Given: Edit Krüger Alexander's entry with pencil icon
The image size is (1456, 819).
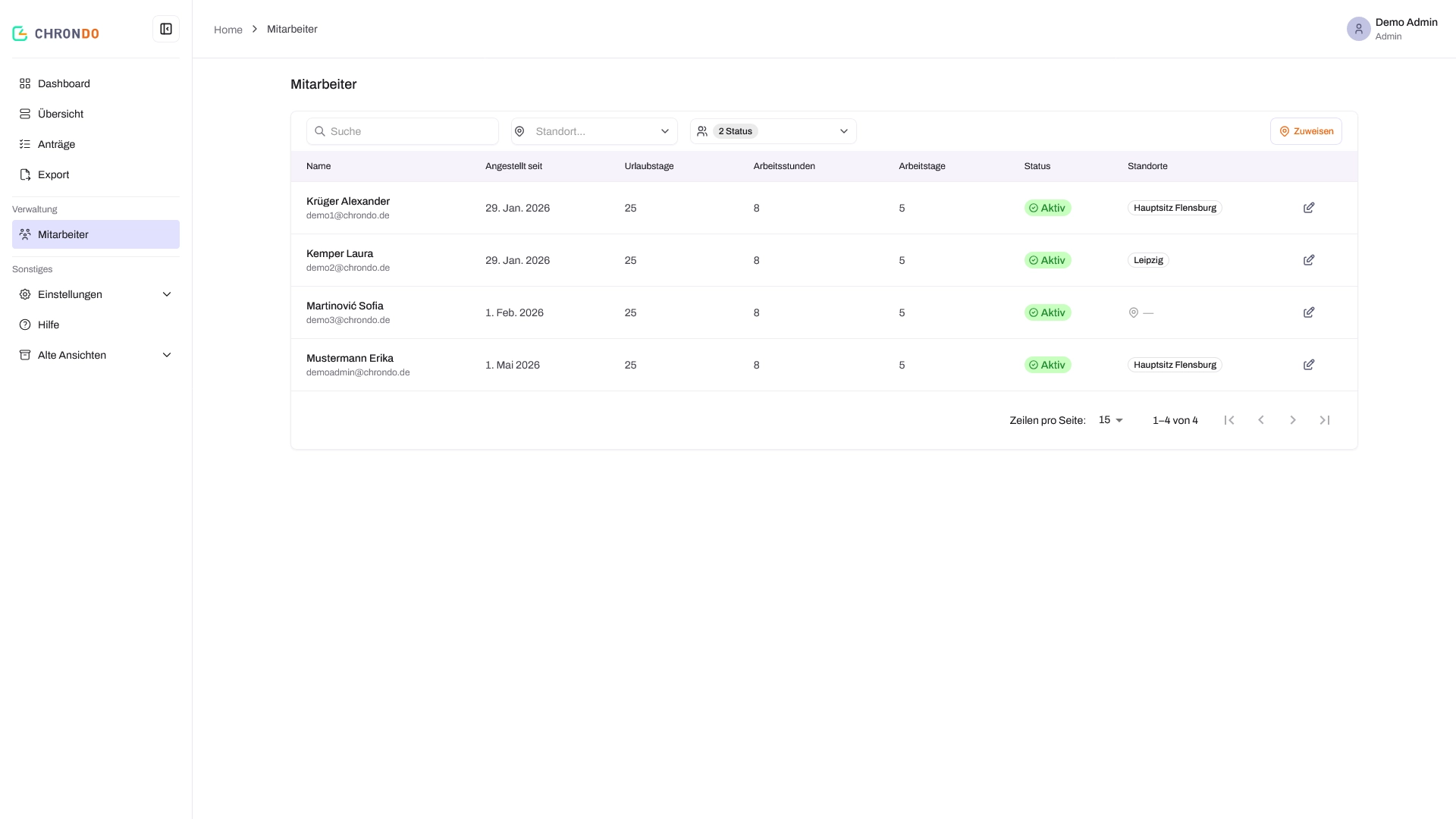Looking at the screenshot, I should tap(1309, 208).
